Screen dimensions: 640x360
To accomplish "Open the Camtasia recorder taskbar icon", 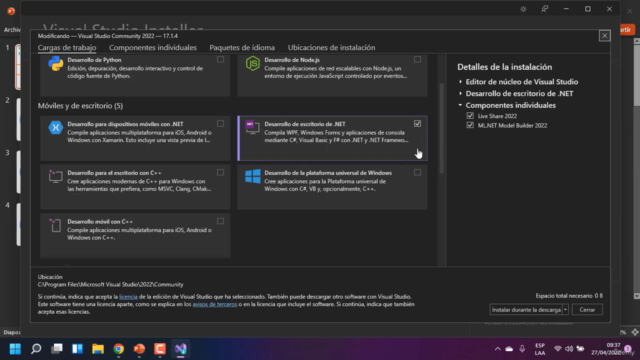I will [160, 349].
